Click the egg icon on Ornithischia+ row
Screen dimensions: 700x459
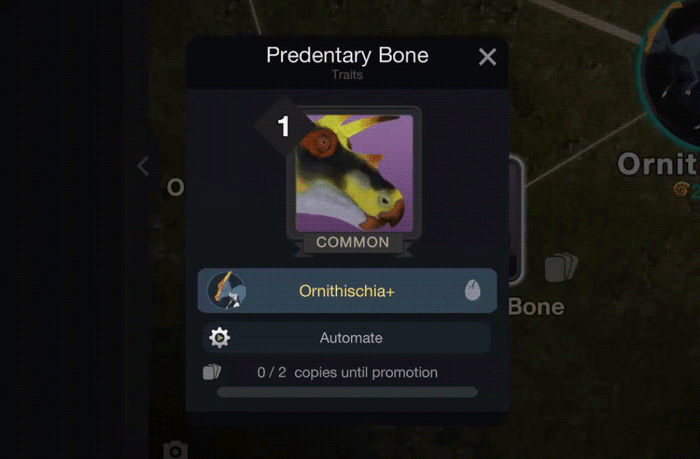click(472, 290)
